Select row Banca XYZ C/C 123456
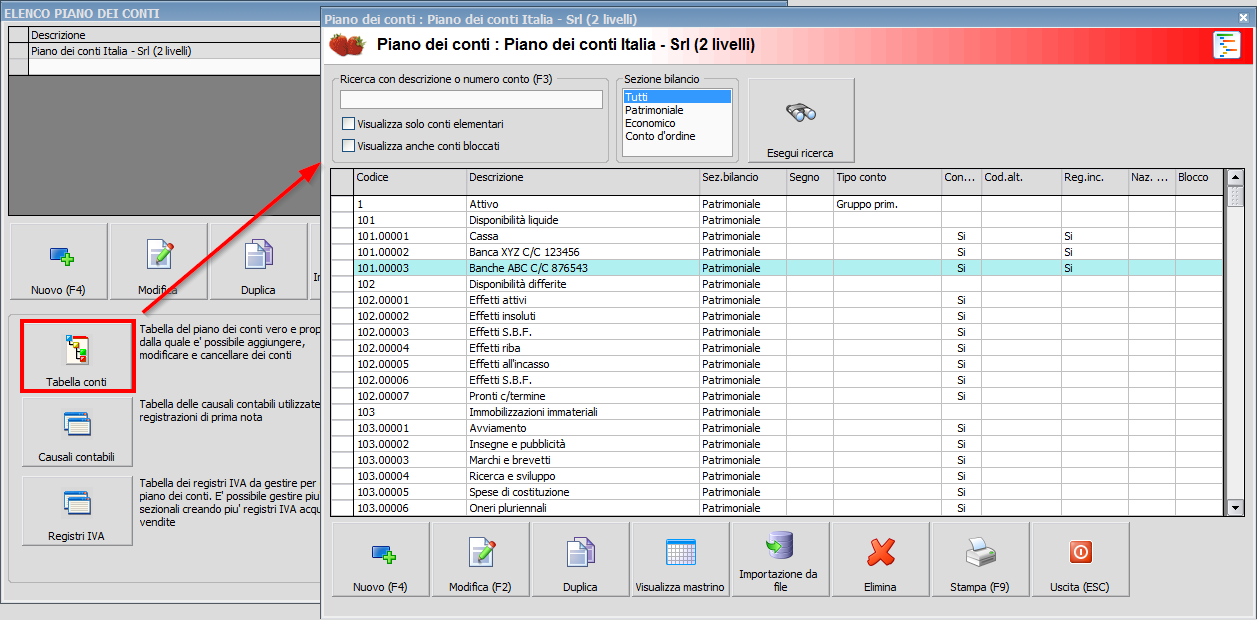 click(778, 252)
